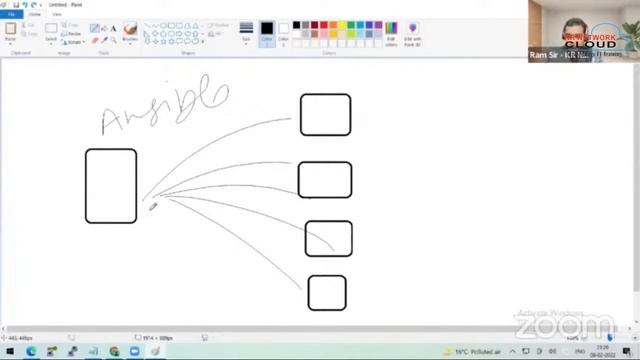Open the File menu tab
The image size is (640, 360).
point(11,14)
